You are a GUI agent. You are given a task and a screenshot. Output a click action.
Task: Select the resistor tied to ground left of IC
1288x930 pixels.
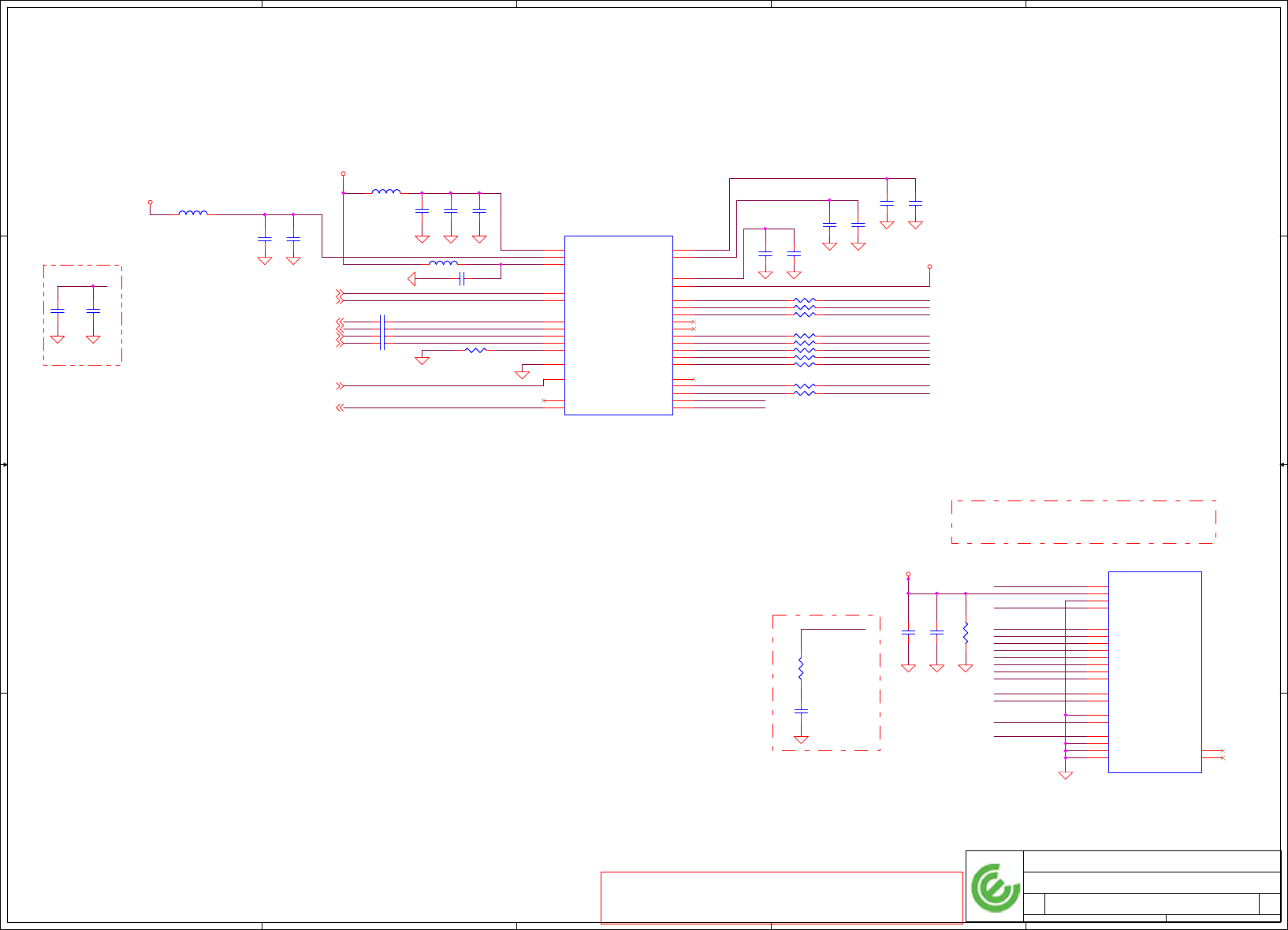tap(475, 350)
